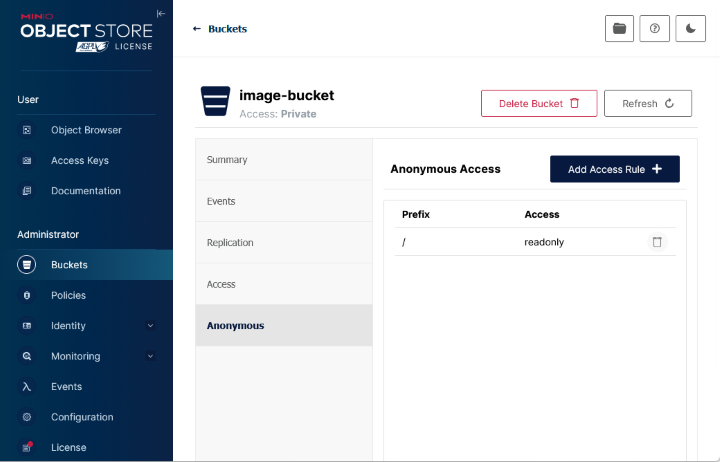Switch to the Summary tab
720x462 pixels.
[x=227, y=160]
